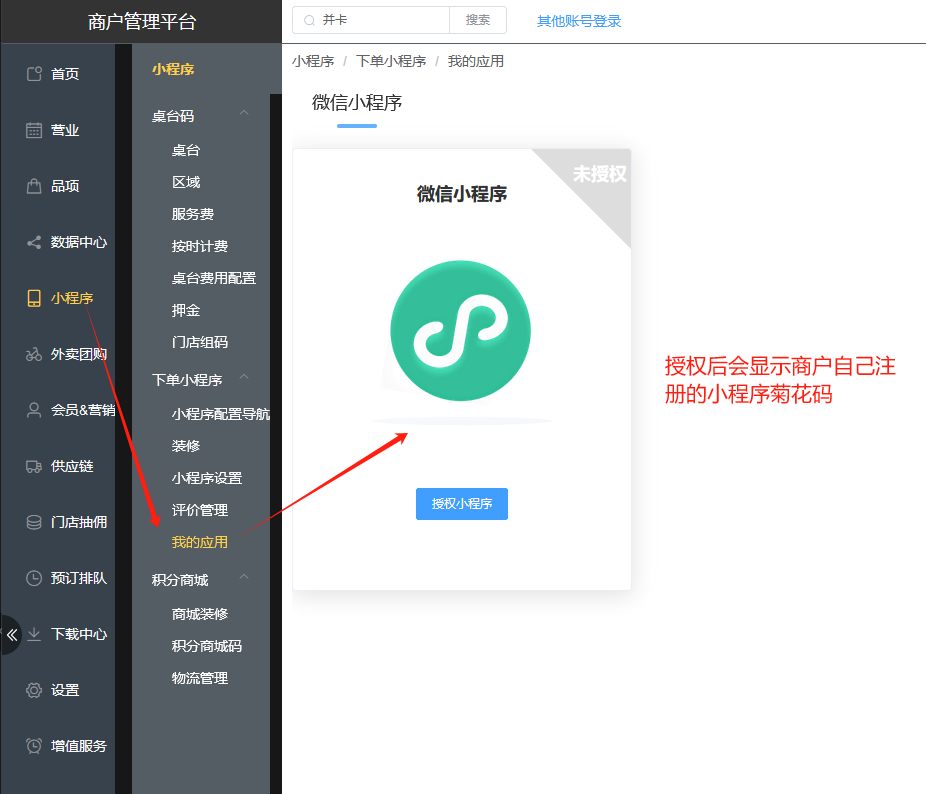Click the 授权小程序 button
Image resolution: width=926 pixels, height=794 pixels.
point(462,504)
